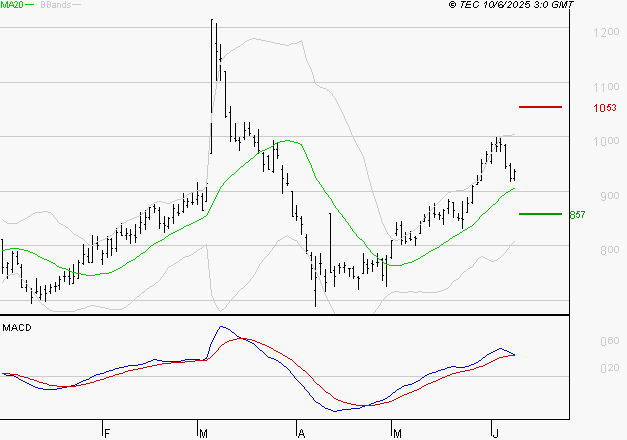This screenshot has width=627, height=440.
Task: Click the first M month marker (March)
Action: click(x=203, y=434)
